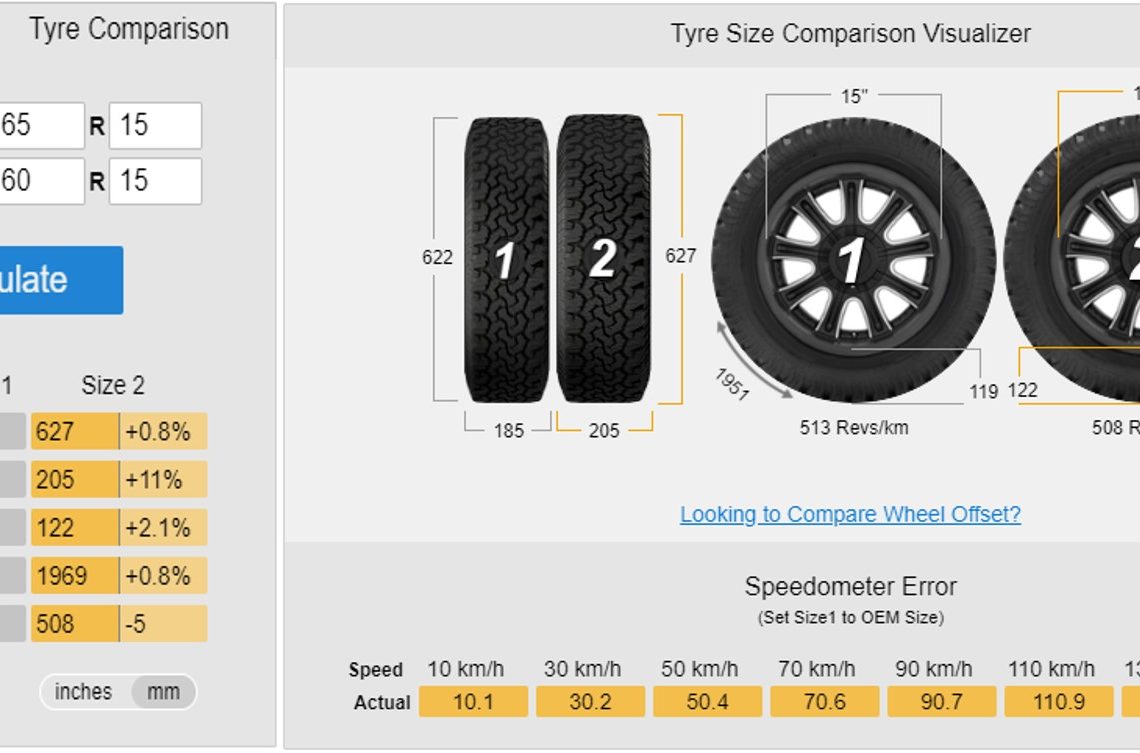Click the Tyre Size Comparison Visualizer heading
Screen dimensions: 1140x753
click(850, 34)
